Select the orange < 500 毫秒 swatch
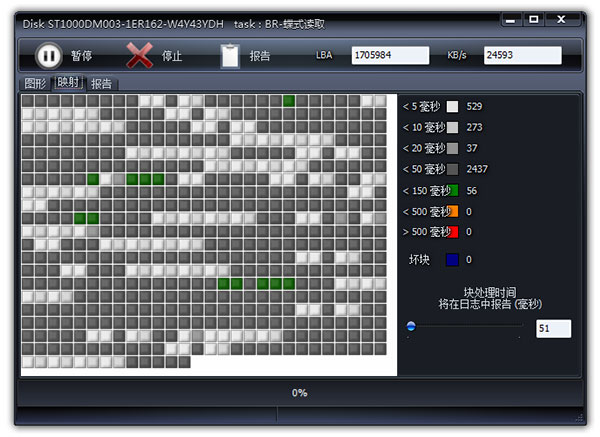This screenshot has height=437, width=600. coord(452,211)
